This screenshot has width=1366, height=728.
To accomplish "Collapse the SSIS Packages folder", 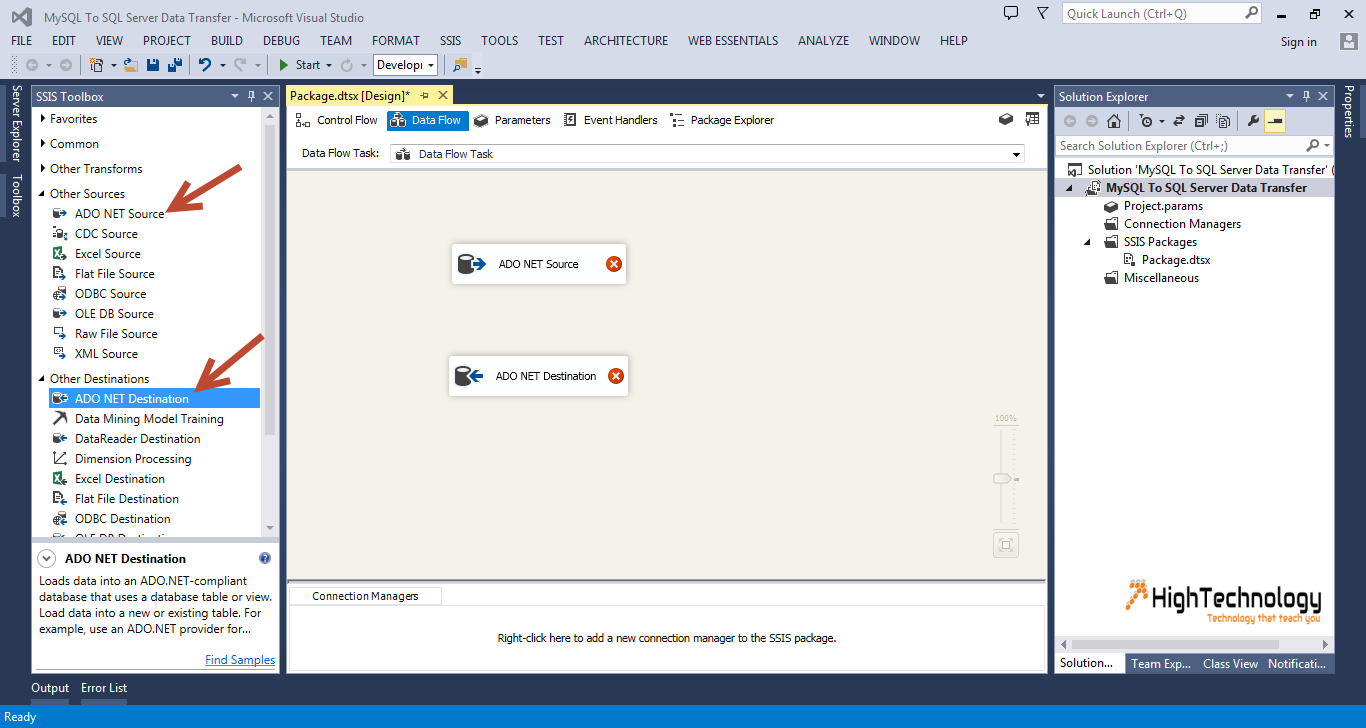I will point(1088,242).
